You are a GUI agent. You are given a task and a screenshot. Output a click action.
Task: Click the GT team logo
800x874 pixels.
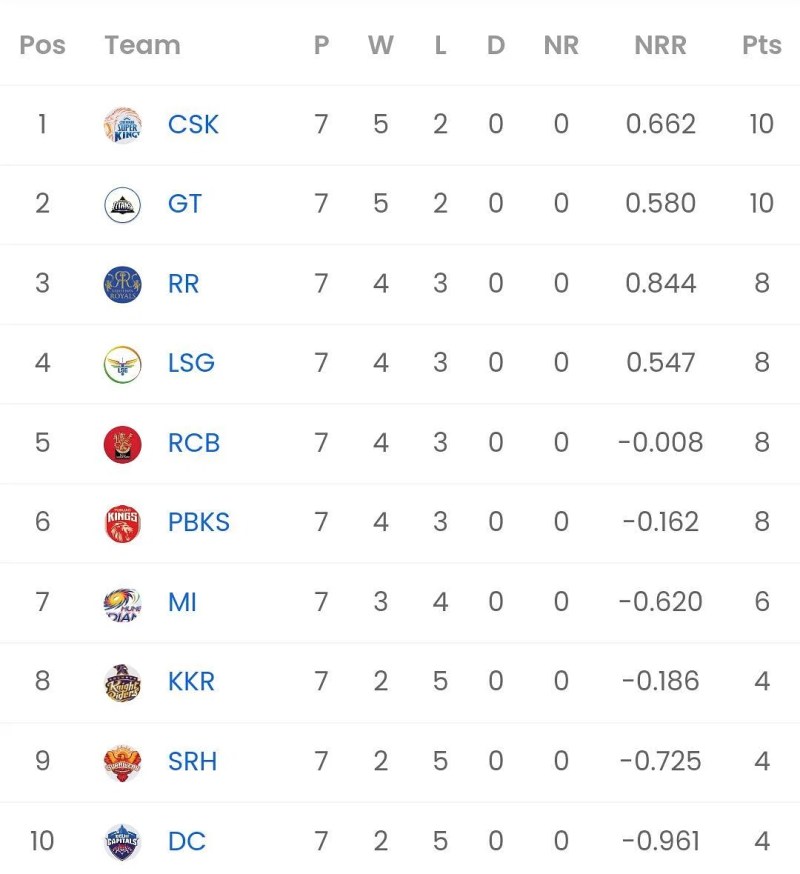pyautogui.click(x=122, y=204)
